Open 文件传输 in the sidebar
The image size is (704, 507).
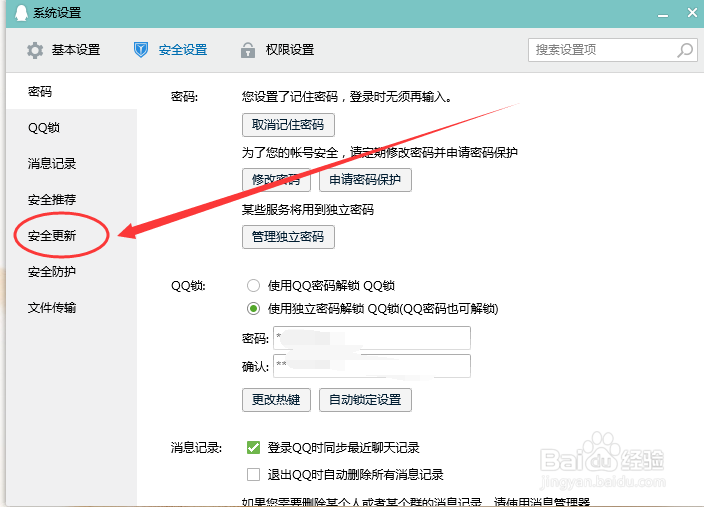point(71,308)
